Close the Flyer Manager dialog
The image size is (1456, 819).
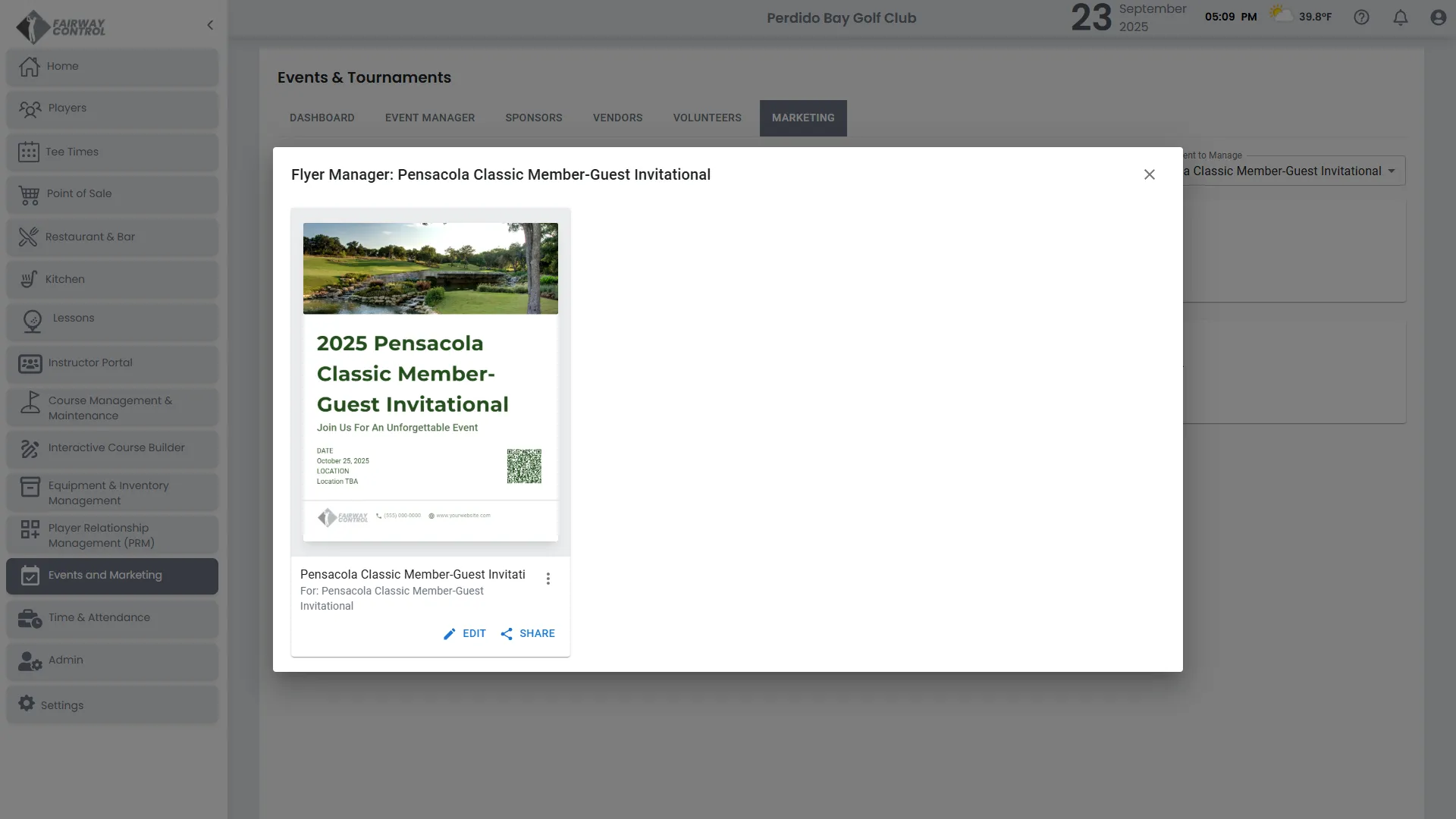pos(1149,175)
